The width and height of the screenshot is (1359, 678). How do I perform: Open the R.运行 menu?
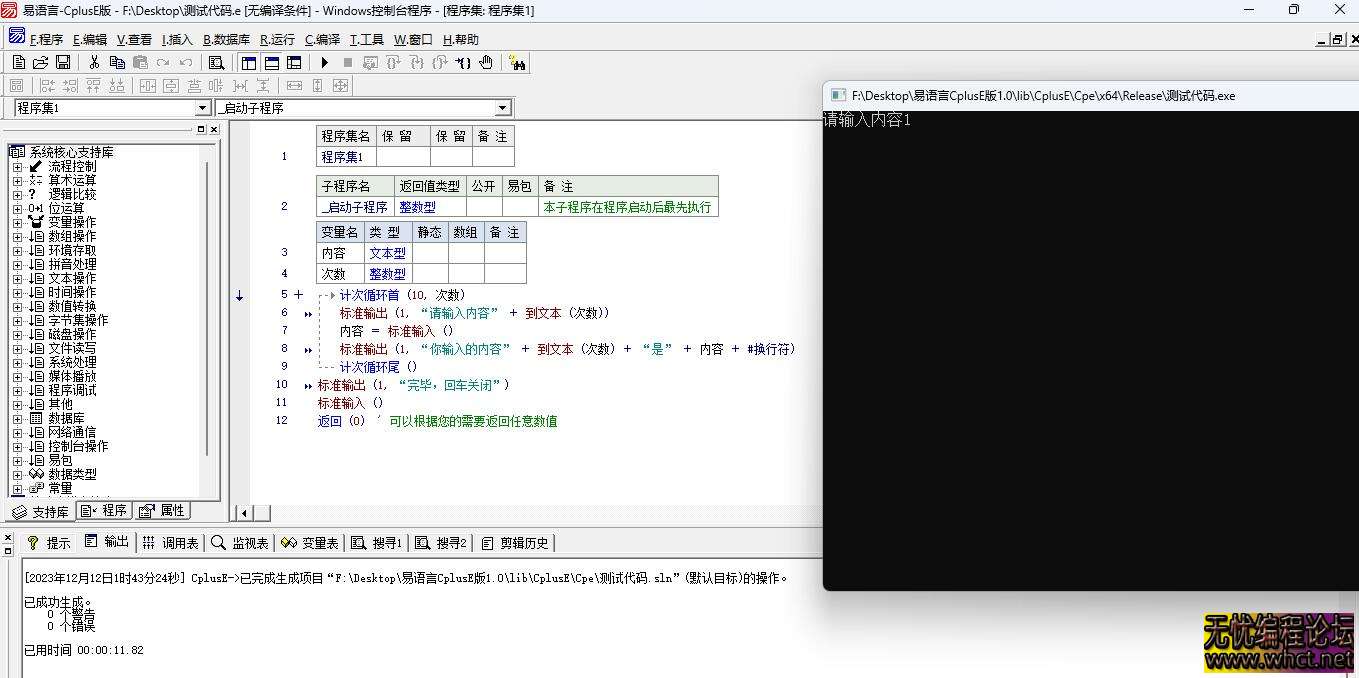pos(276,39)
